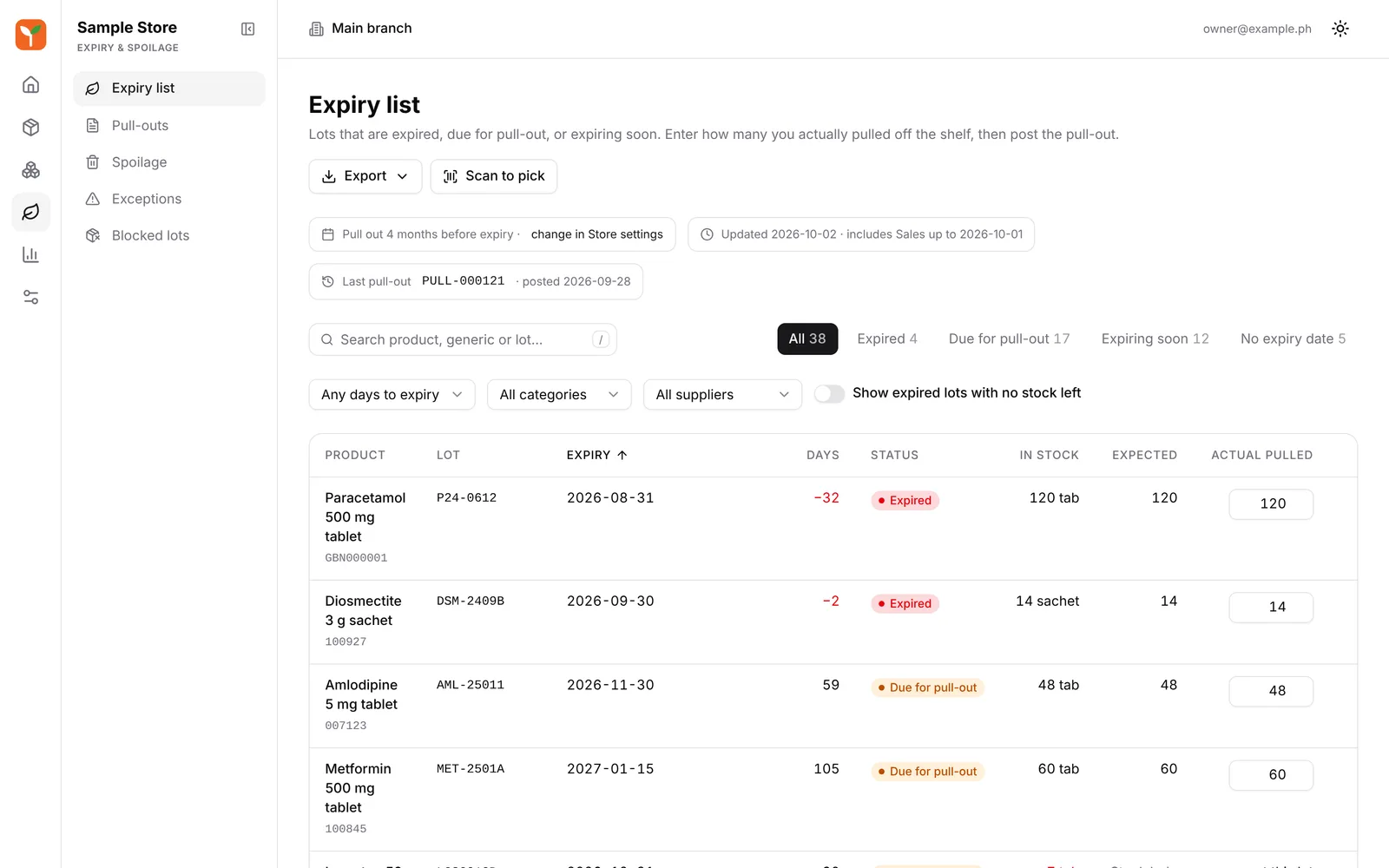Click the actual pulled field for Amlodipine

point(1271,692)
